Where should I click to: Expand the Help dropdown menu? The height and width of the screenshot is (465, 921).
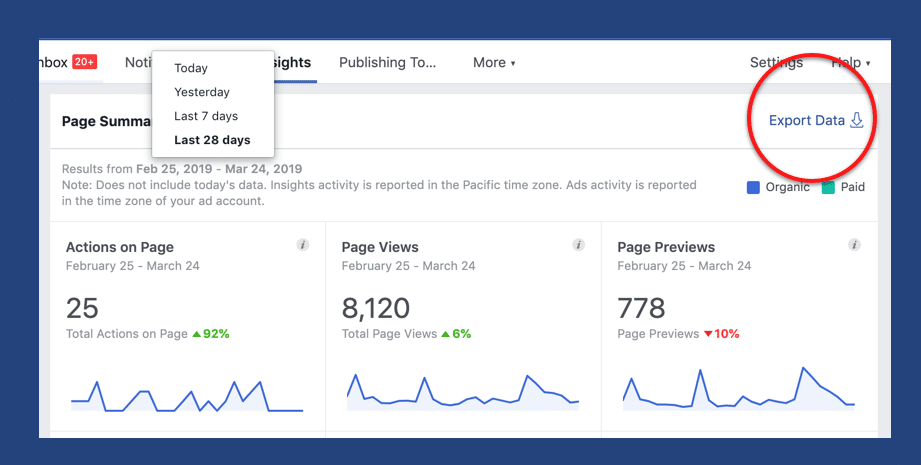850,62
